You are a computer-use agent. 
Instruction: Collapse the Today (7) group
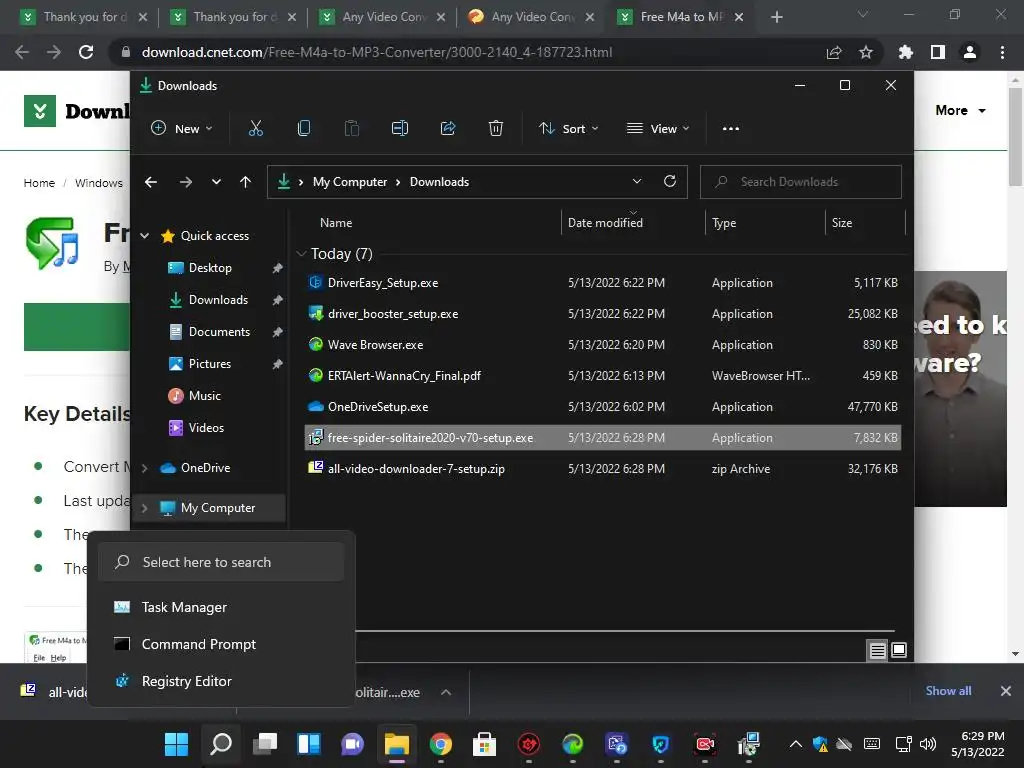301,253
